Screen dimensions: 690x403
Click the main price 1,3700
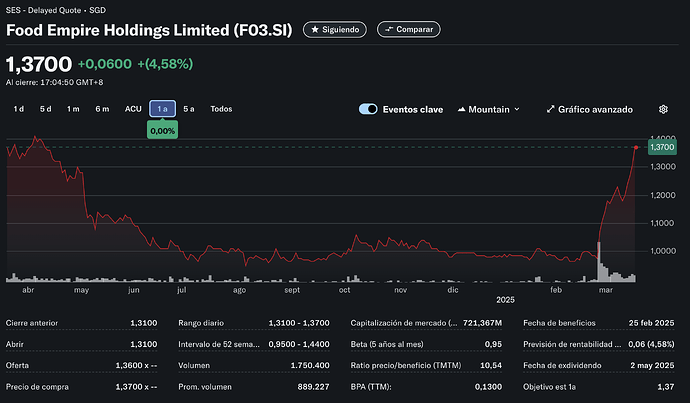(39, 64)
